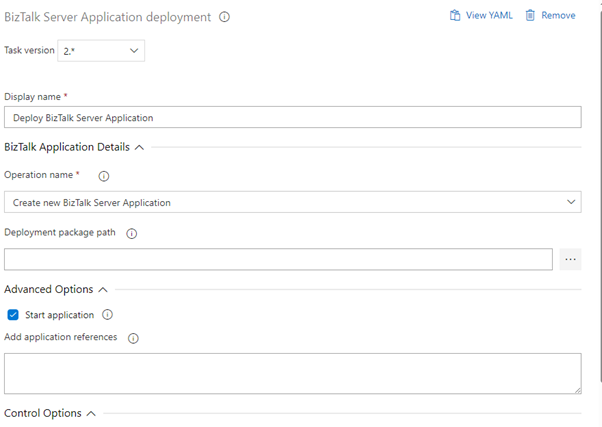
Task: Collapse the Control Options section
Action: point(91,413)
